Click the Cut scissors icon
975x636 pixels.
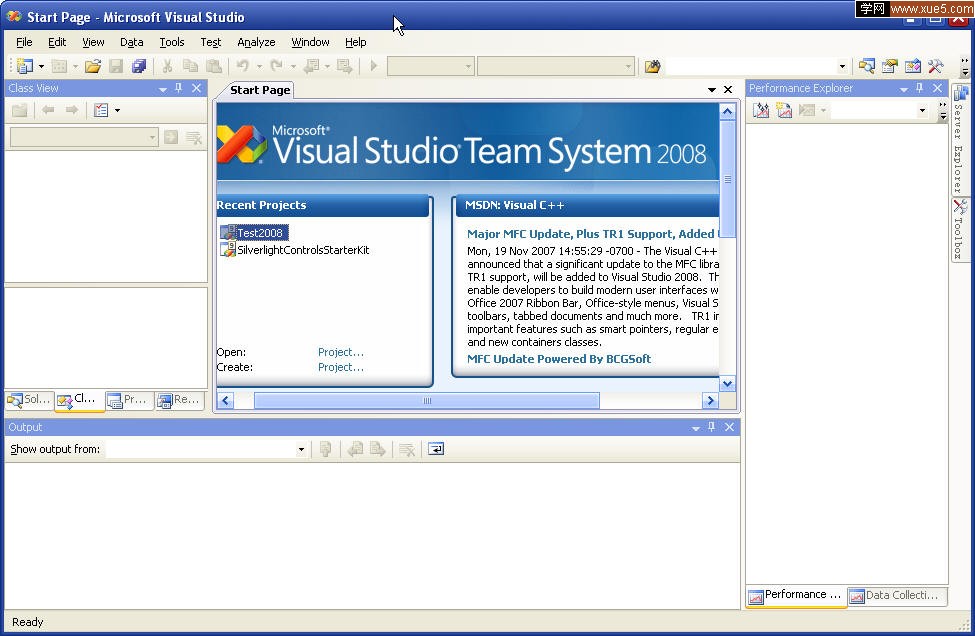pos(167,66)
